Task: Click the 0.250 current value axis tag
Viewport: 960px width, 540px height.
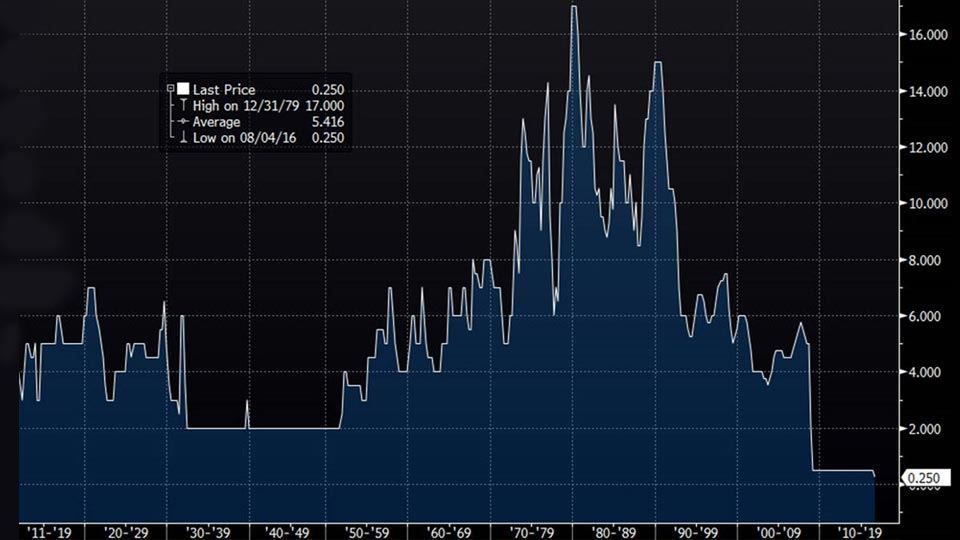Action: (x=924, y=478)
